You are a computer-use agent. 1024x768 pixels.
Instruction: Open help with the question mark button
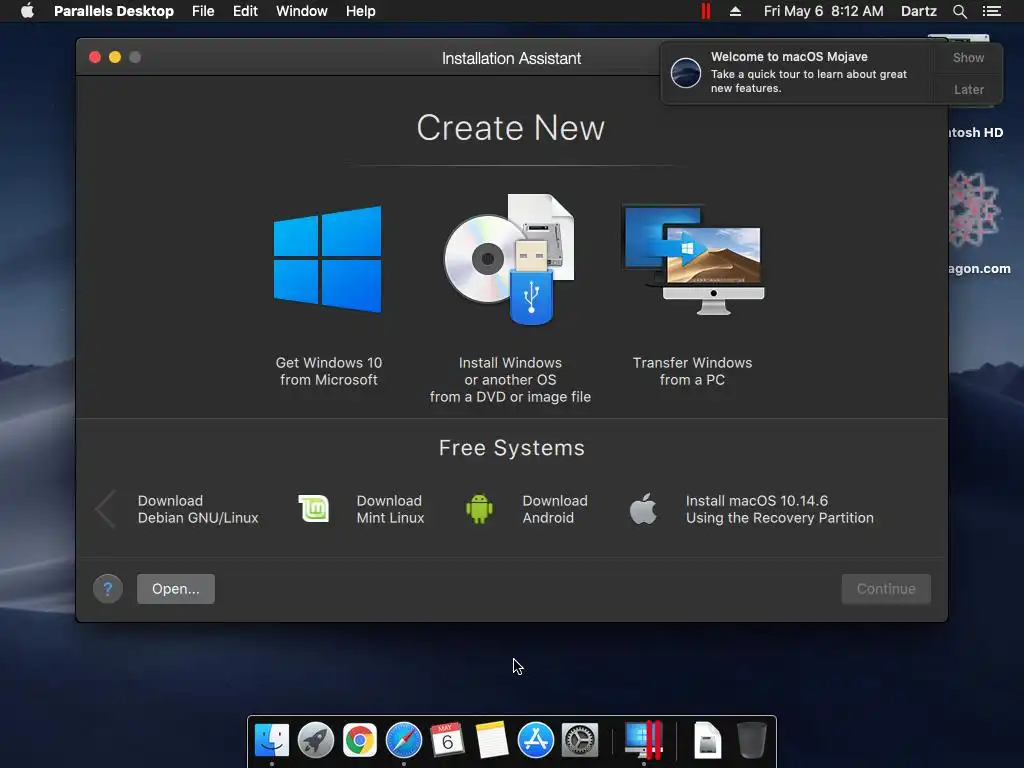tap(108, 589)
